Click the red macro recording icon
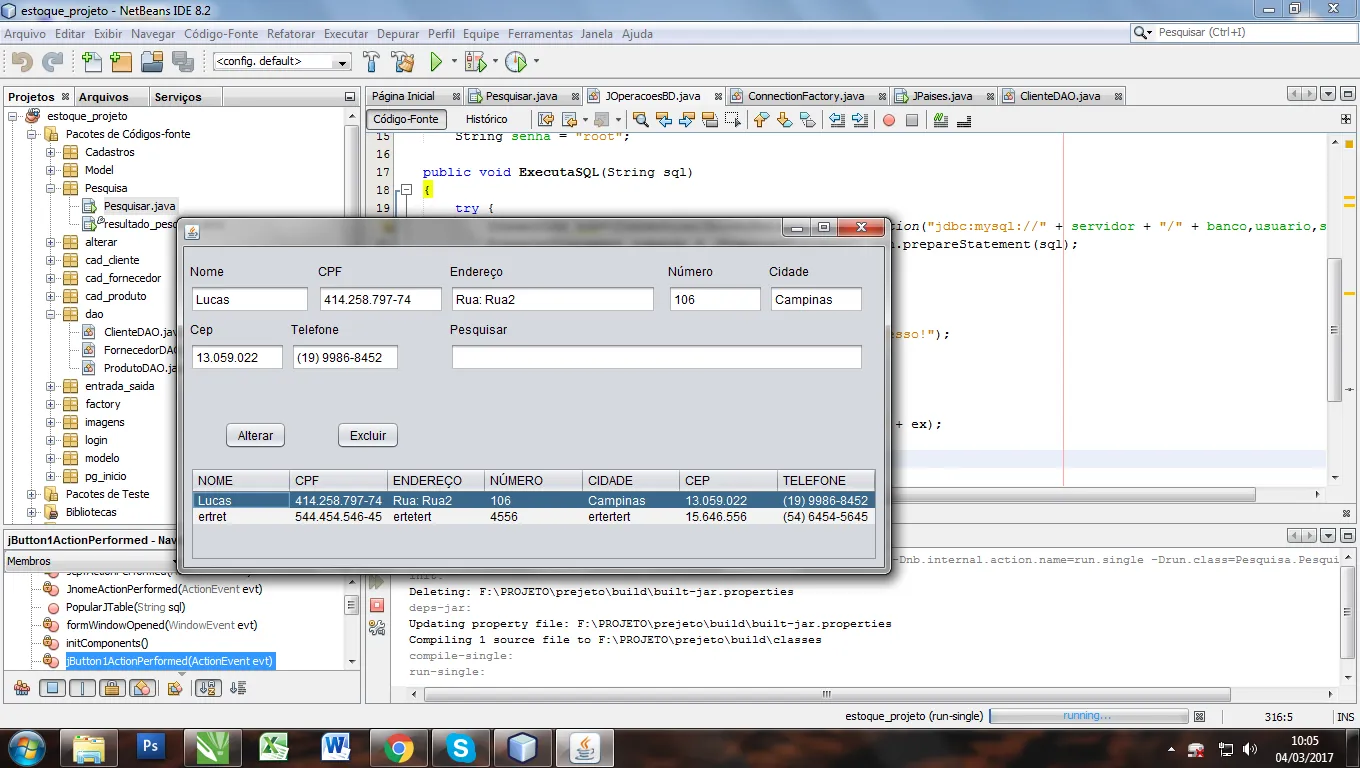Image resolution: width=1360 pixels, height=768 pixels. [x=888, y=121]
